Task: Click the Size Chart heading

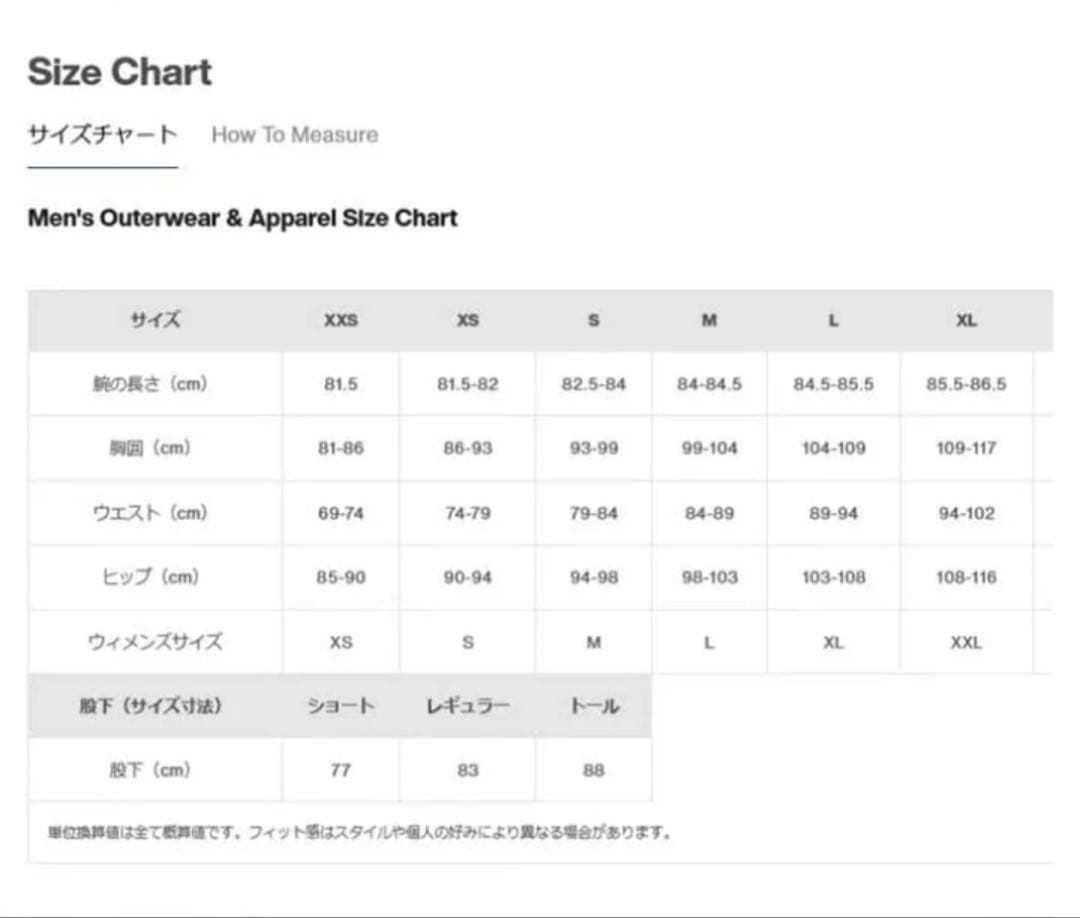Action: [x=120, y=72]
